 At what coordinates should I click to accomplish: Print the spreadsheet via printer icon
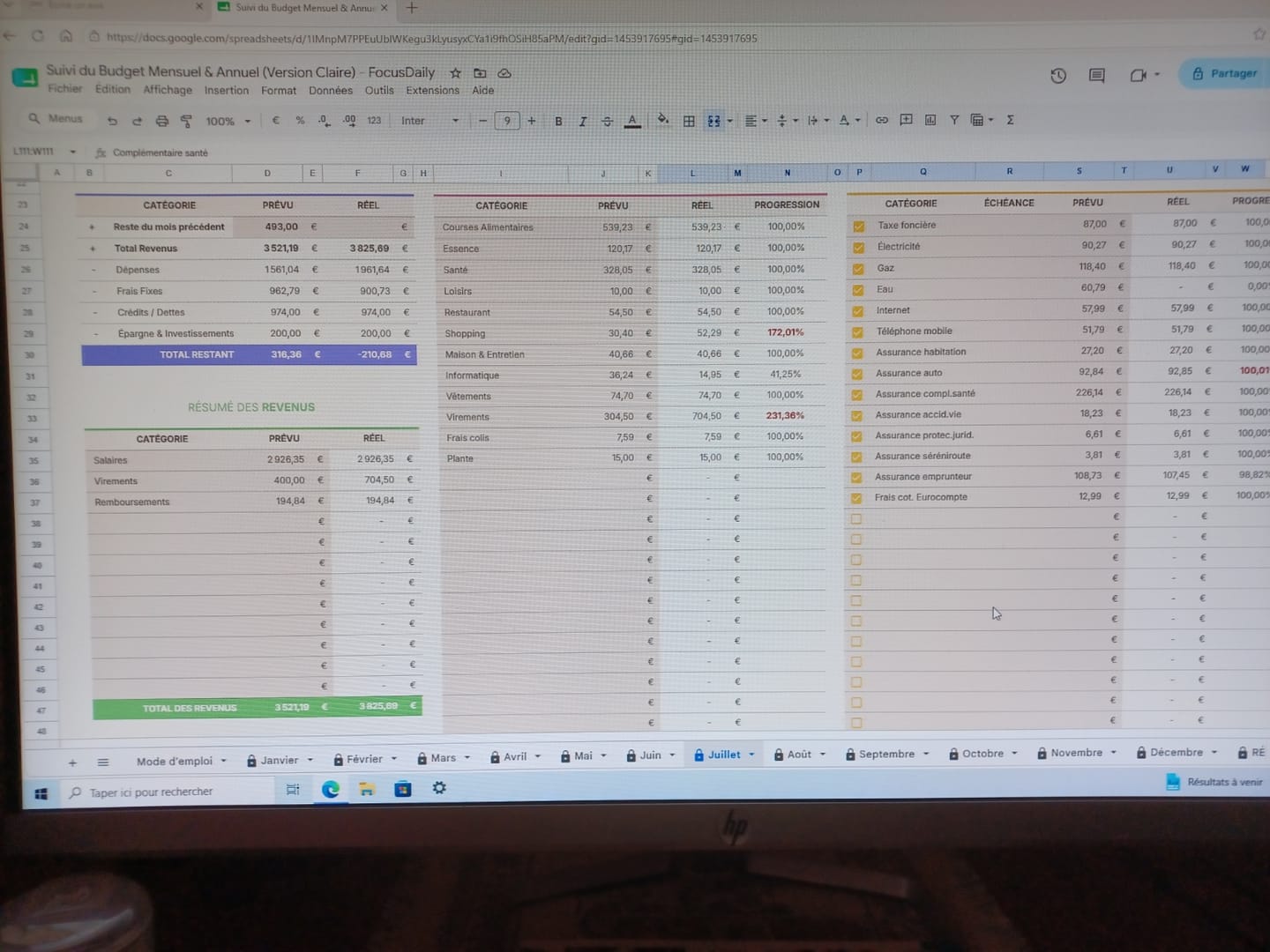(161, 121)
